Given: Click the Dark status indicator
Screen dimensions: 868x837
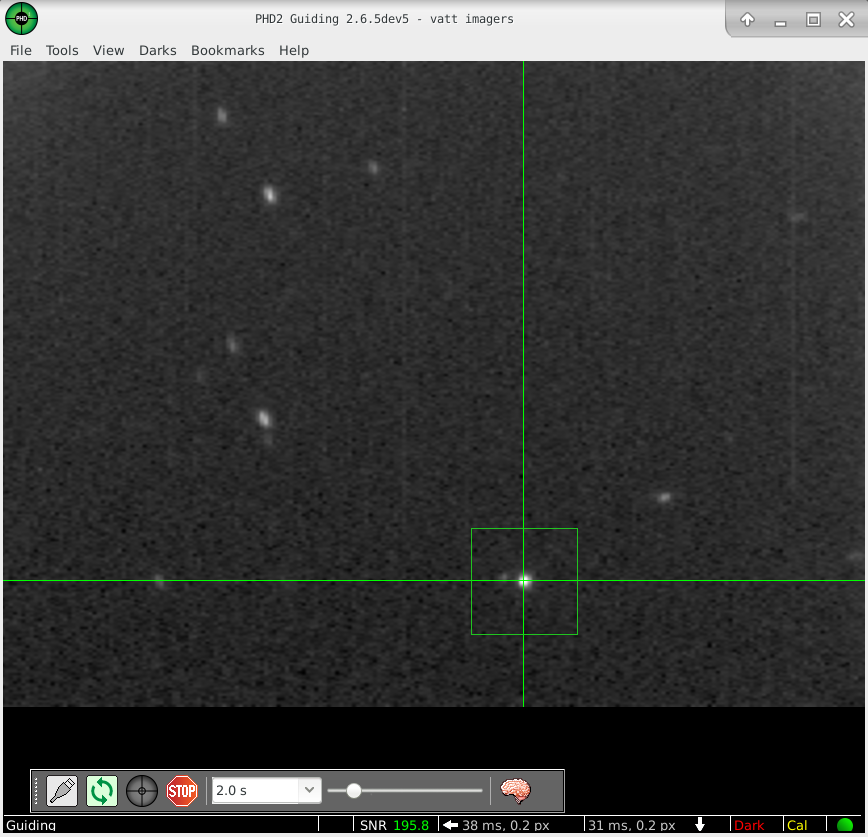Looking at the screenshot, I should coord(749,825).
